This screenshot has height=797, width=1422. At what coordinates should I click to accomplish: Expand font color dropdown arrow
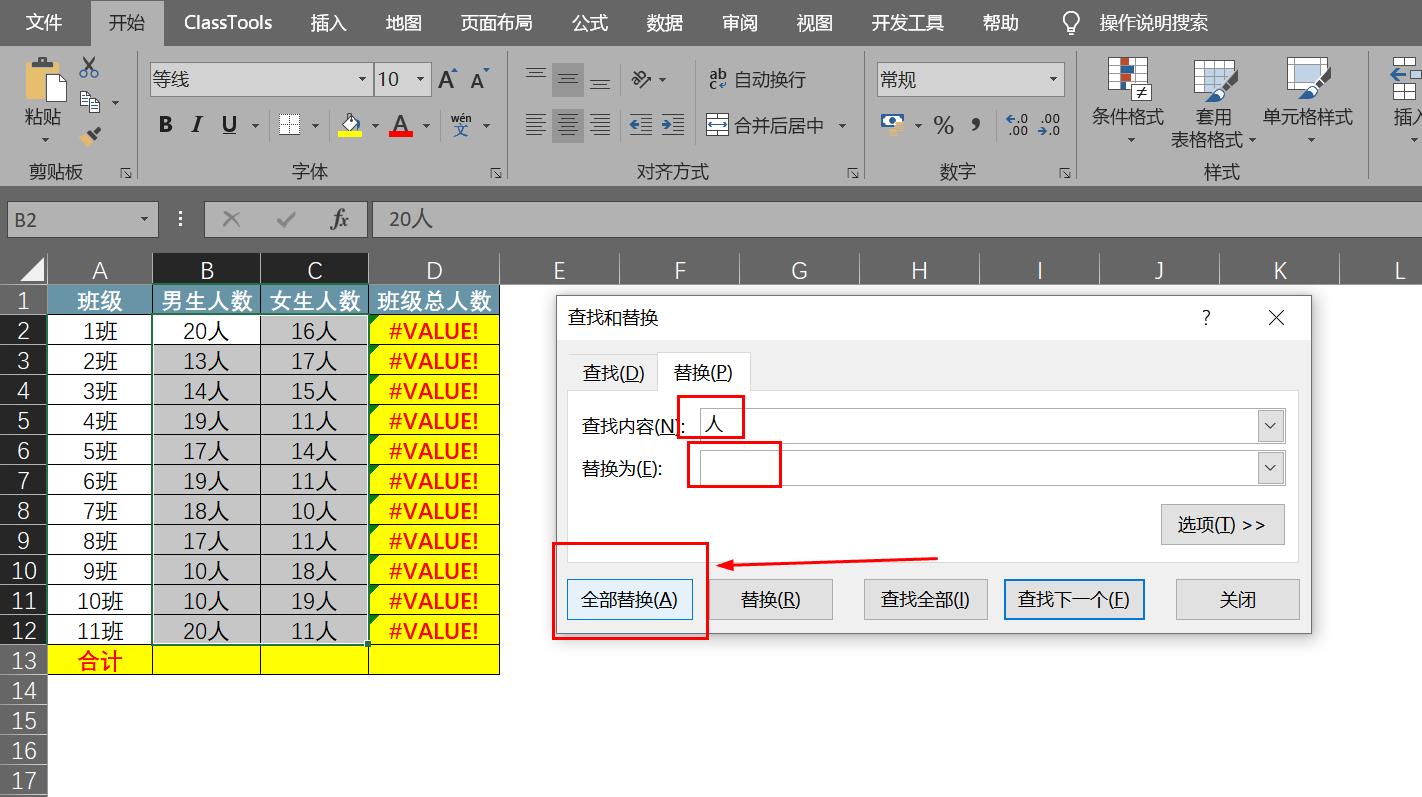point(426,126)
